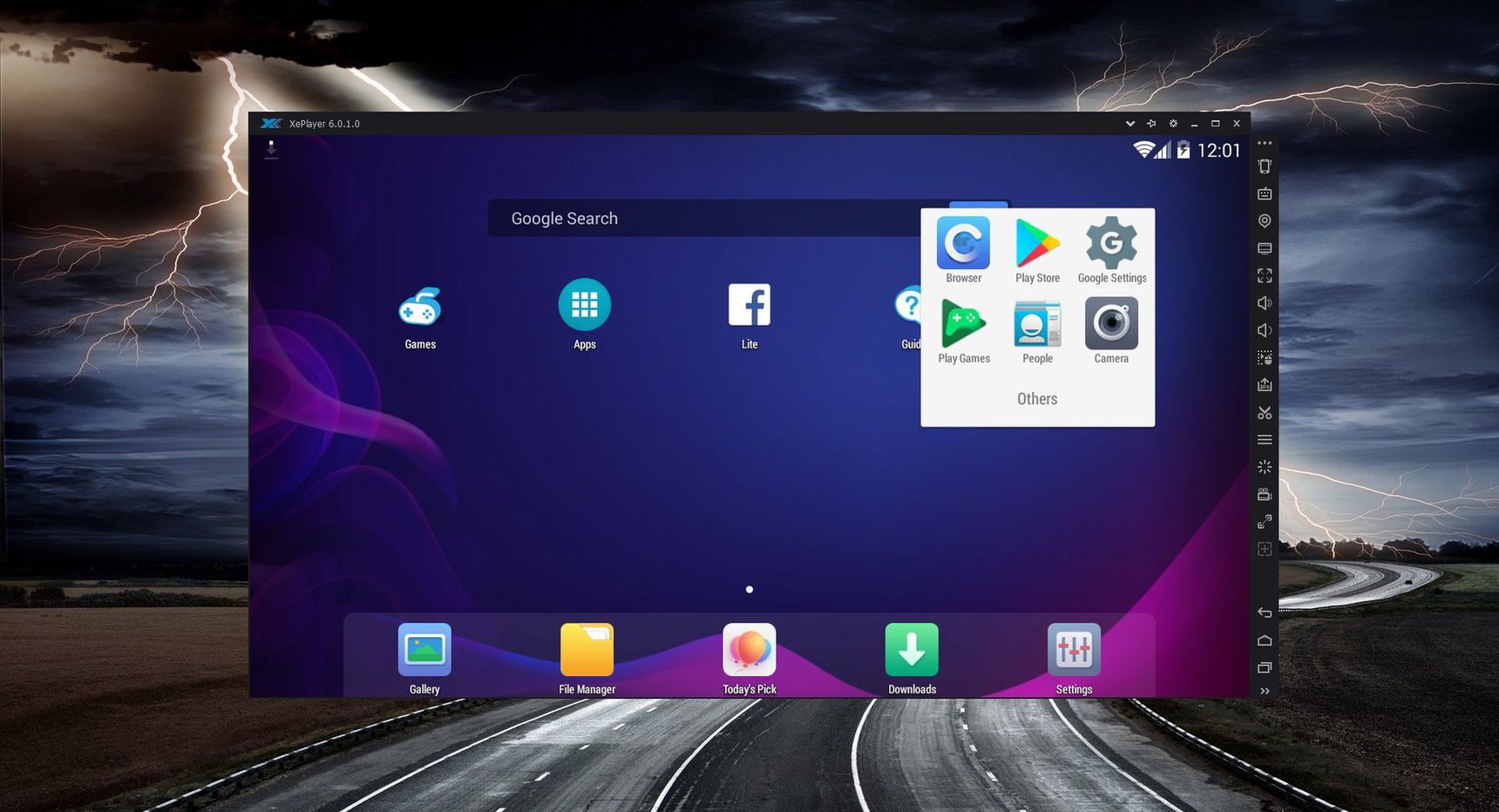Open File Manager from the dock
The height and width of the screenshot is (812, 1499).
pos(587,650)
